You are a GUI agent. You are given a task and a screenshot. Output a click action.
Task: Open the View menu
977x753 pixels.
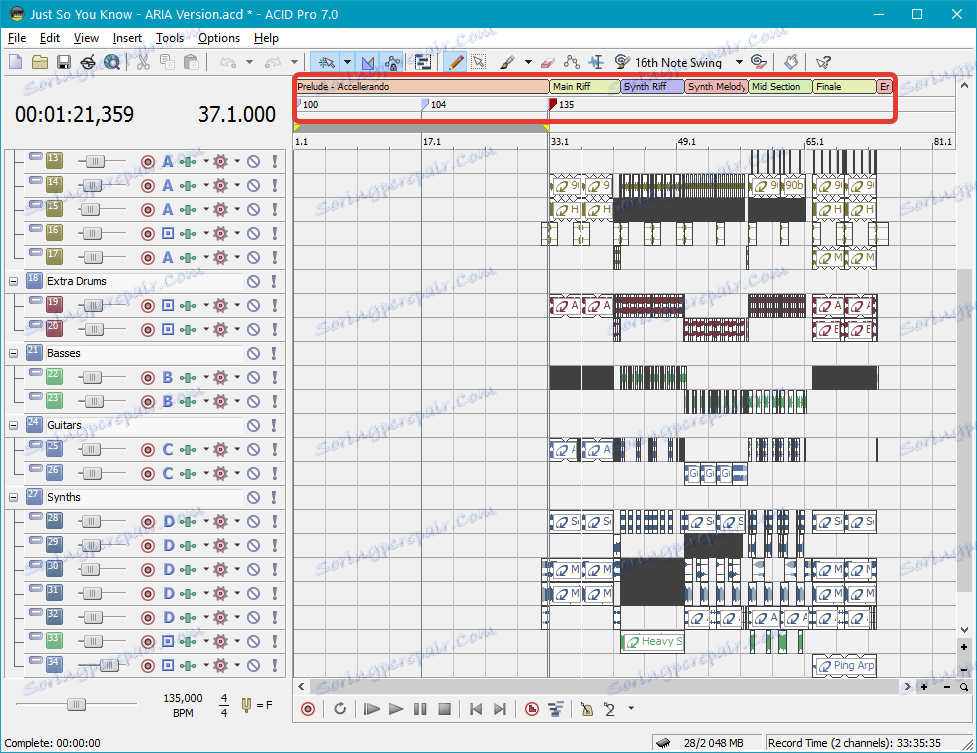point(86,38)
